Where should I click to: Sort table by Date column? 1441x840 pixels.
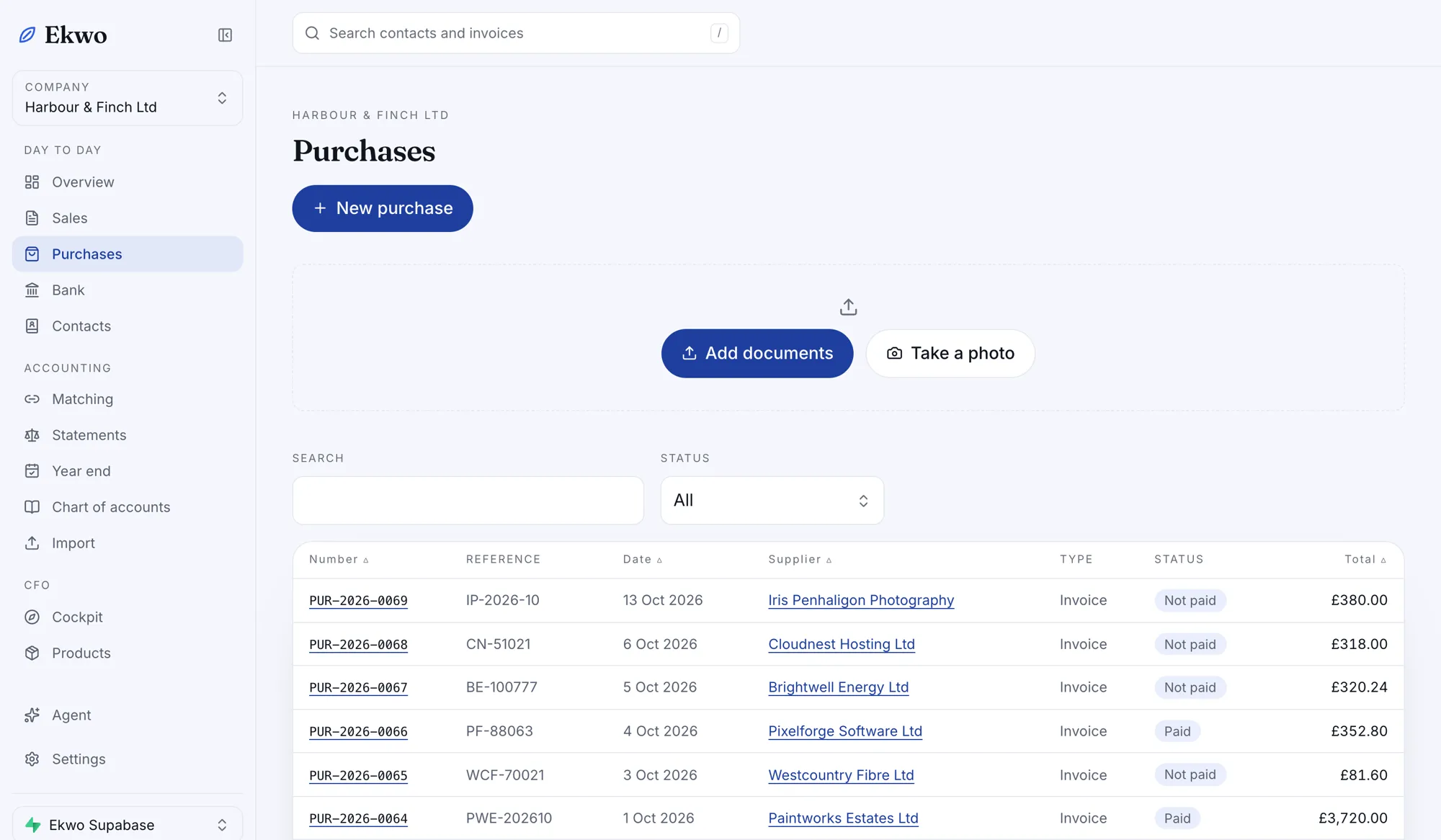pyautogui.click(x=642, y=559)
